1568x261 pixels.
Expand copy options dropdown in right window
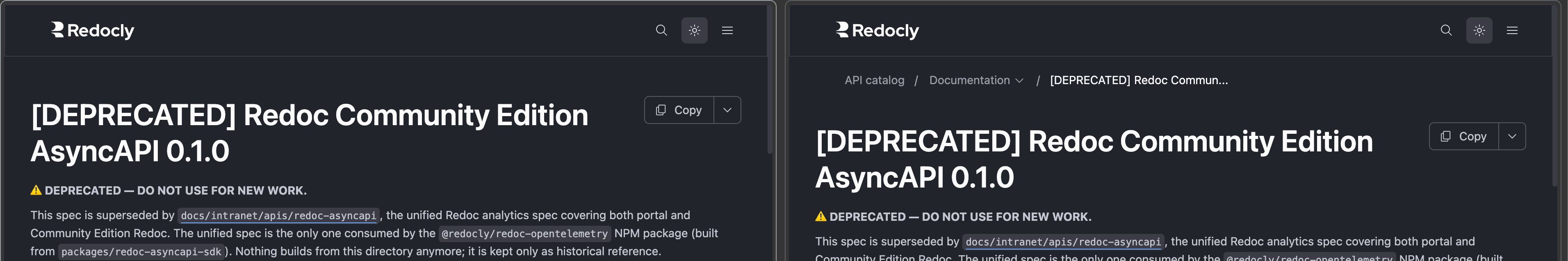tap(1512, 137)
